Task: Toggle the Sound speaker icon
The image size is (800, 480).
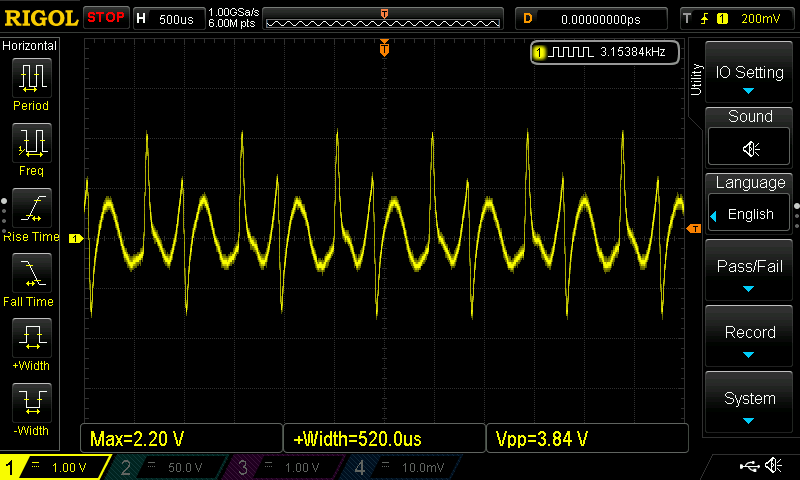Action: (x=750, y=148)
